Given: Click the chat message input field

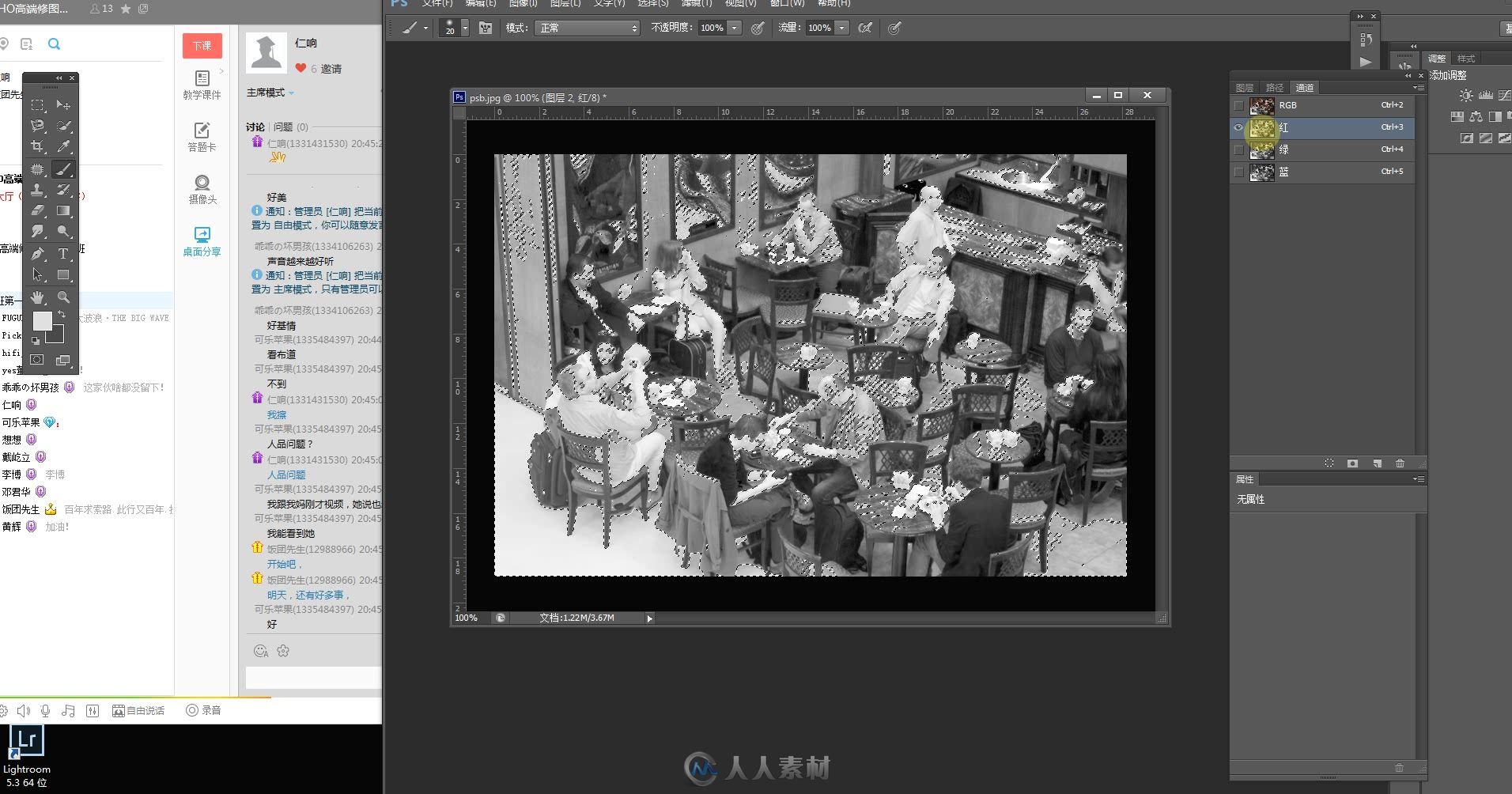Looking at the screenshot, I should coord(313,677).
